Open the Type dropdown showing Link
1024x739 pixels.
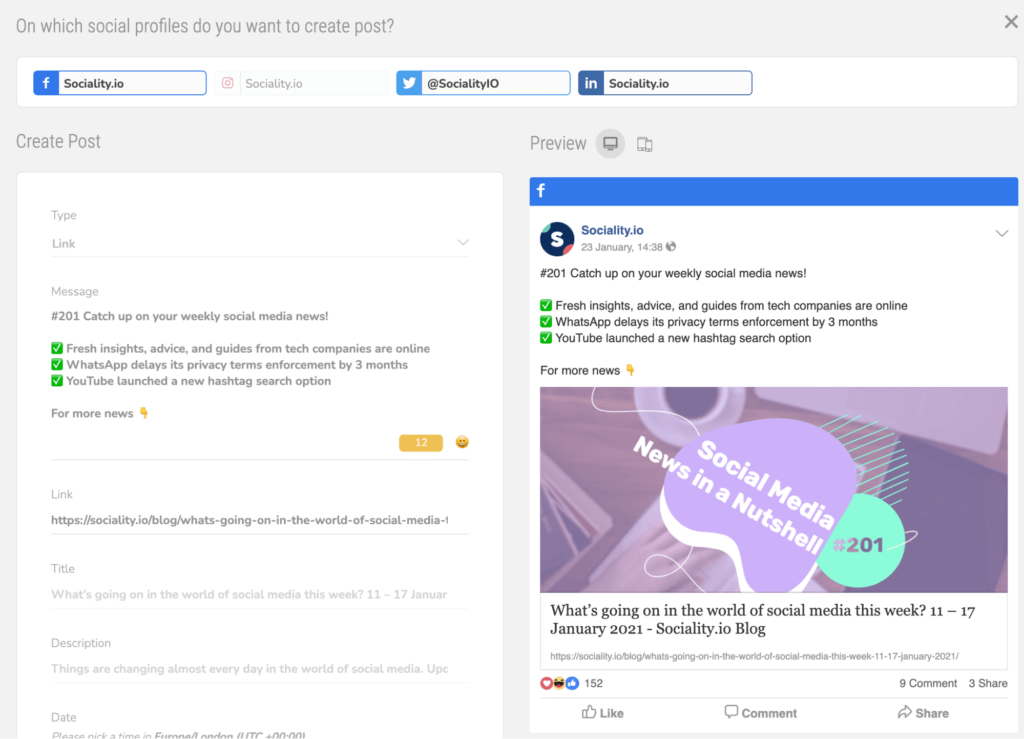260,244
